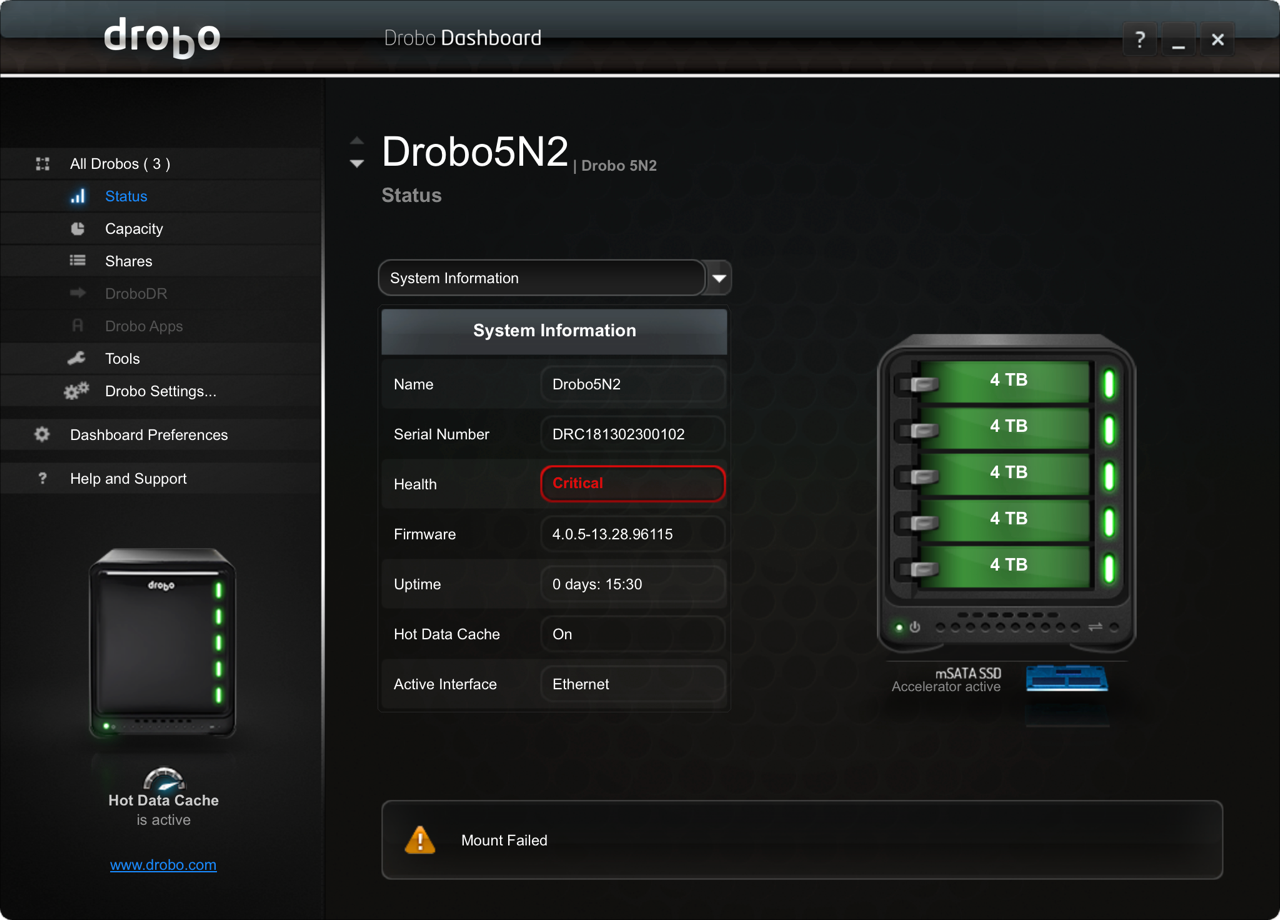Select Drobo Apps in the sidebar
Image resolution: width=1280 pixels, height=920 pixels.
click(x=144, y=326)
